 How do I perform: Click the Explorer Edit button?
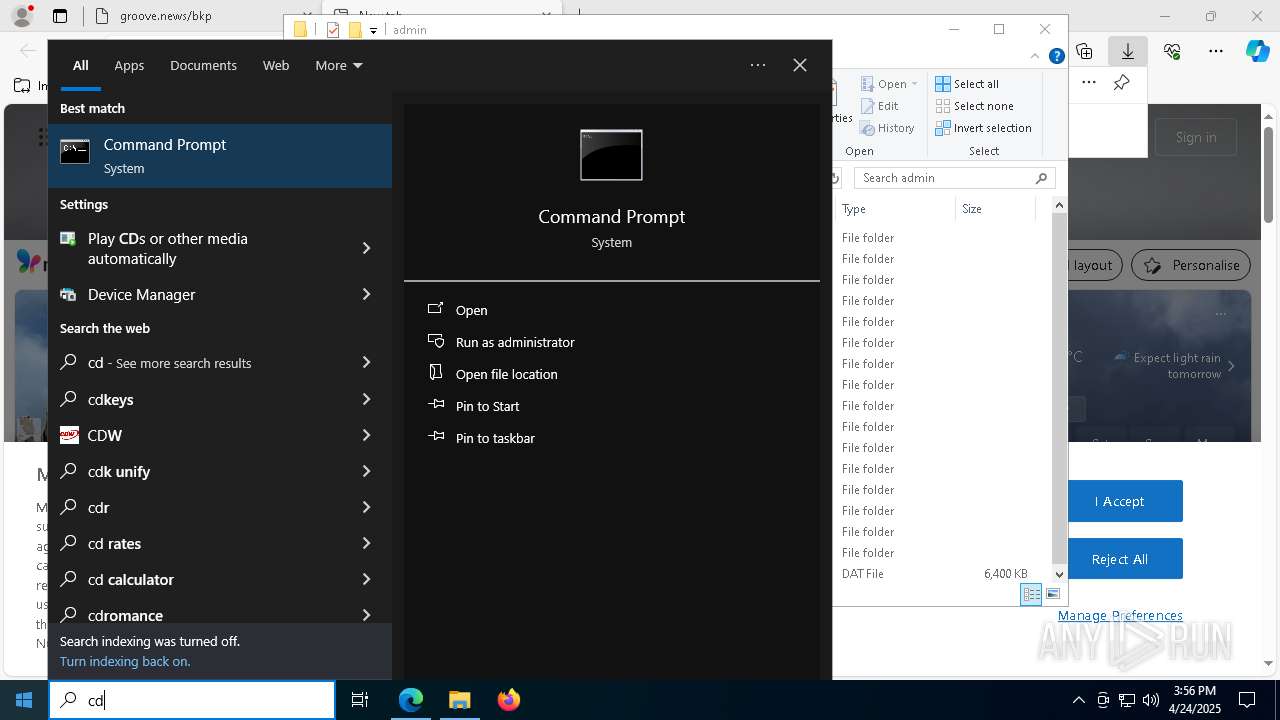coord(879,106)
